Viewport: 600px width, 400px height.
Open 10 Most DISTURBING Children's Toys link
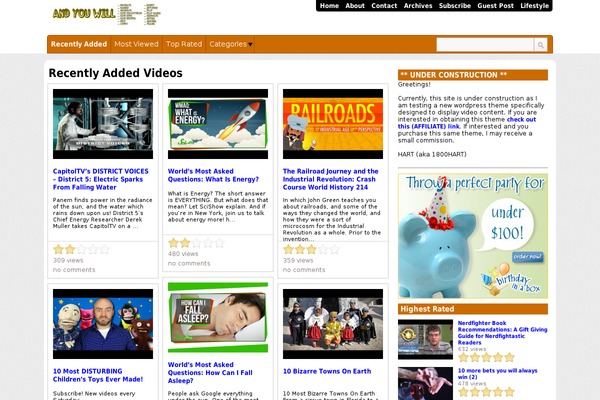[x=98, y=375]
